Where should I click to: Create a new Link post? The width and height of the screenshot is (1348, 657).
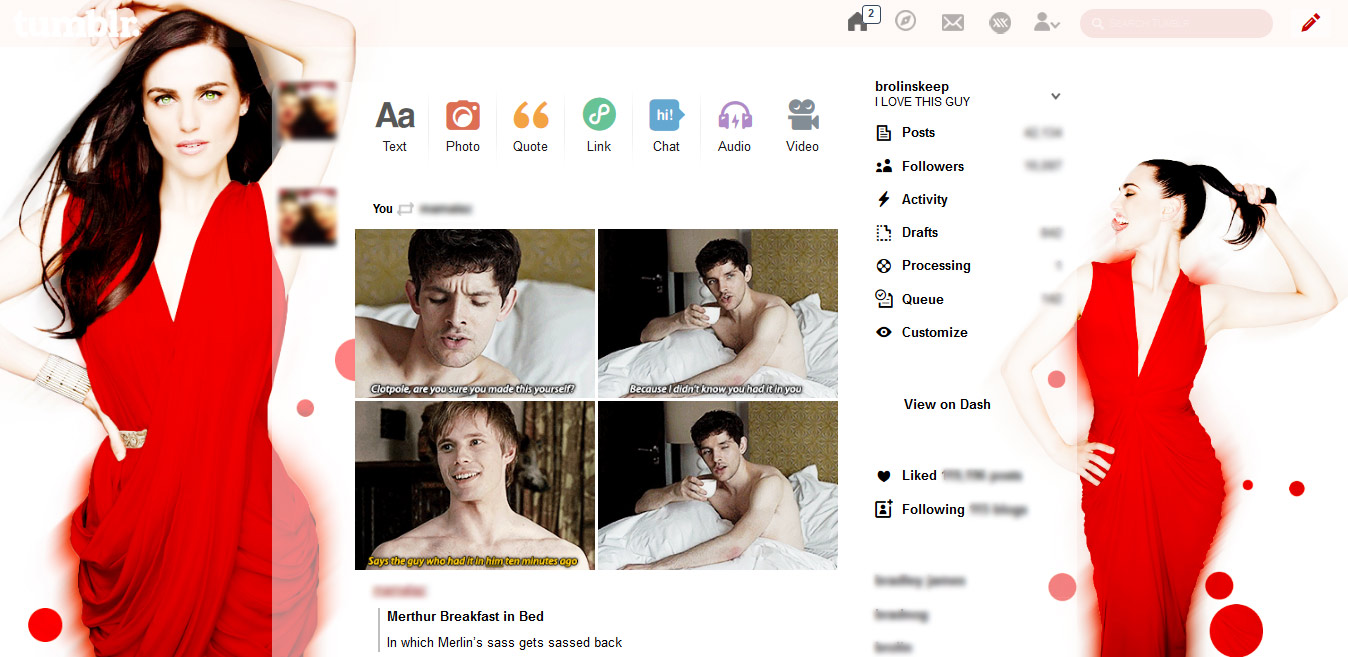[599, 126]
